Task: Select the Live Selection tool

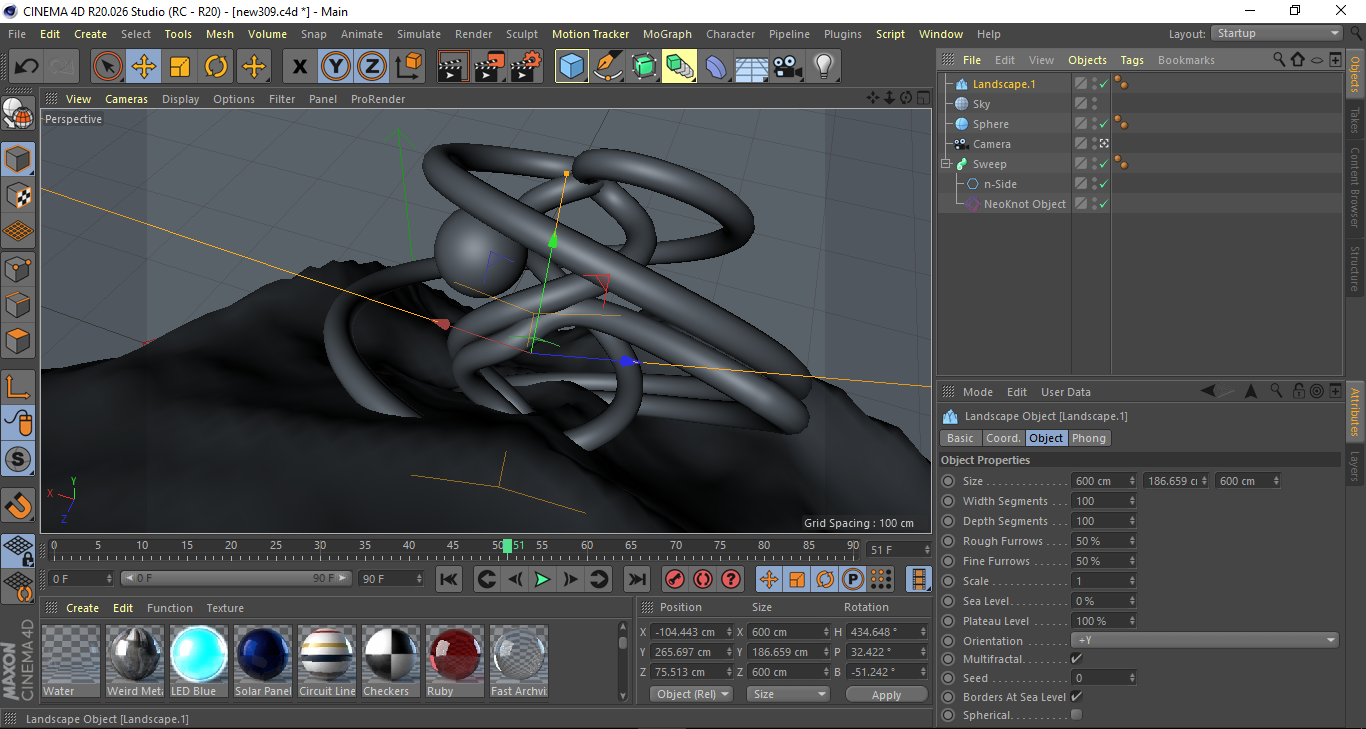Action: pos(108,67)
